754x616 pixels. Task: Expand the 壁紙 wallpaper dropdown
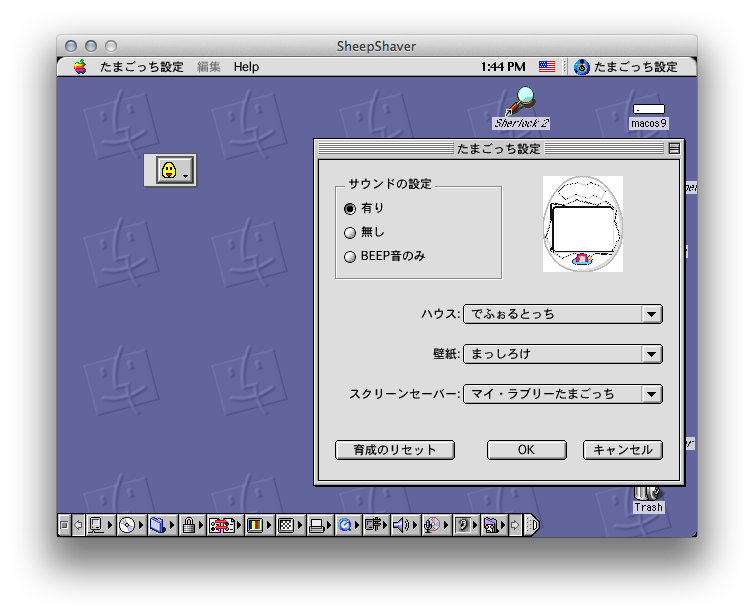click(562, 354)
